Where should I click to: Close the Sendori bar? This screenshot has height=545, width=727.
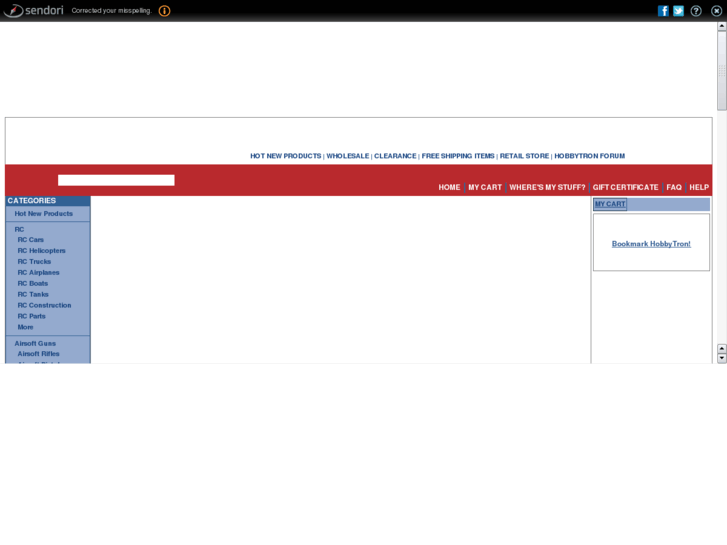coord(716,11)
